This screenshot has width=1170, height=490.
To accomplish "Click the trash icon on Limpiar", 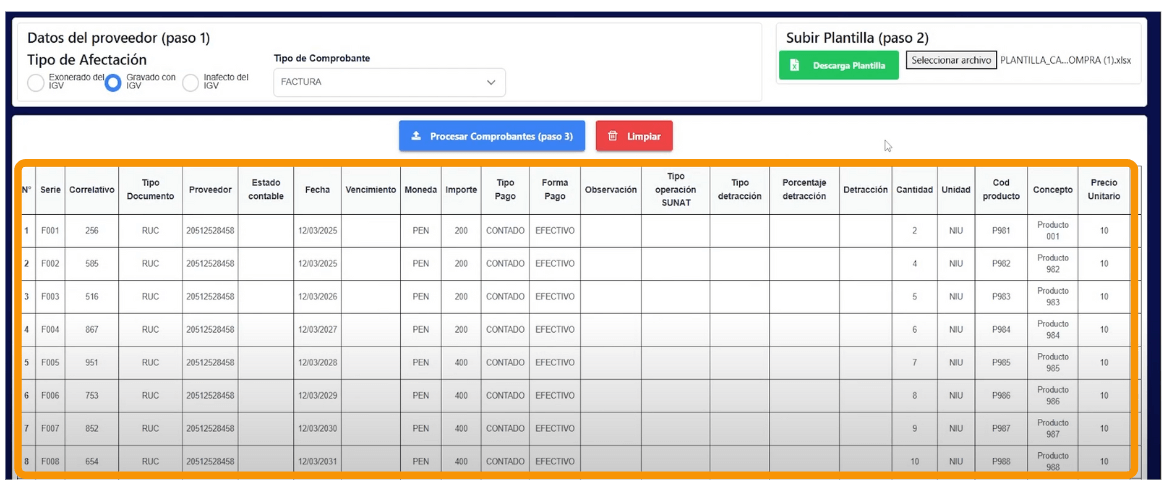I will (613, 136).
